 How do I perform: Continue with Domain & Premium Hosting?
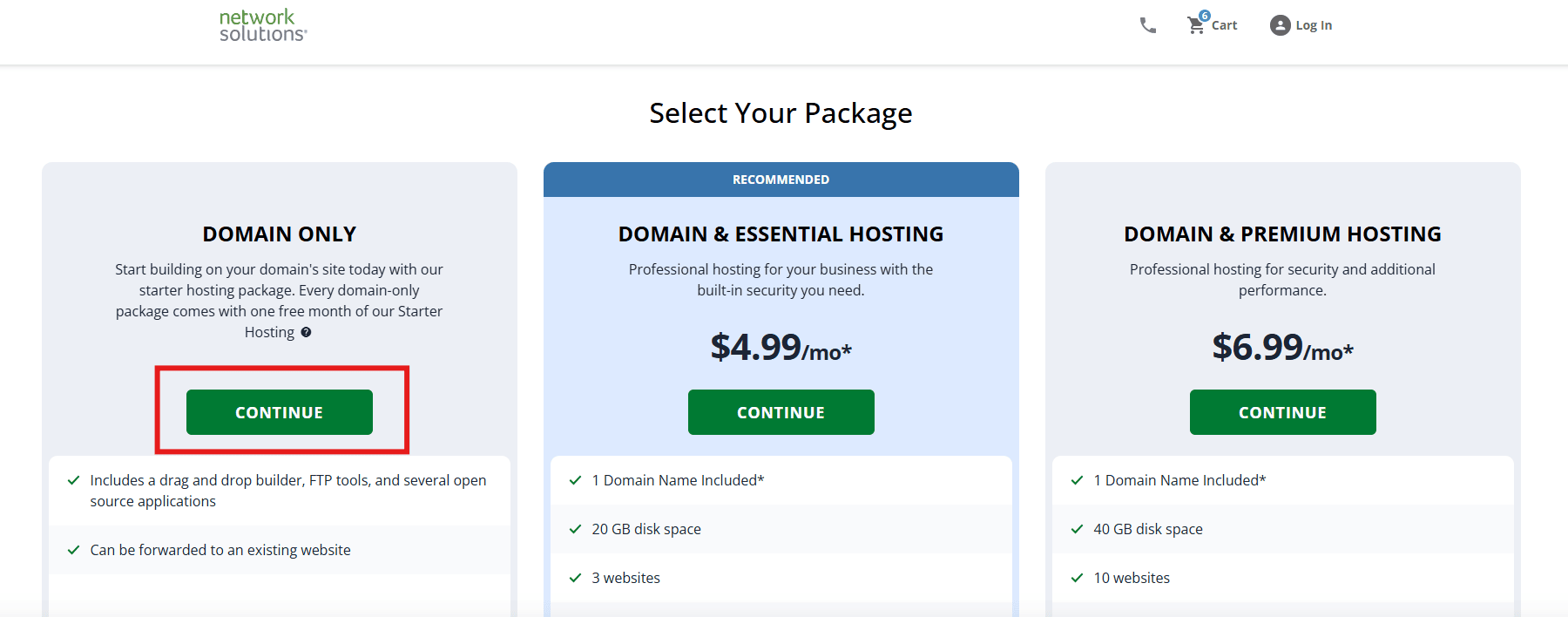pyautogui.click(x=1281, y=411)
